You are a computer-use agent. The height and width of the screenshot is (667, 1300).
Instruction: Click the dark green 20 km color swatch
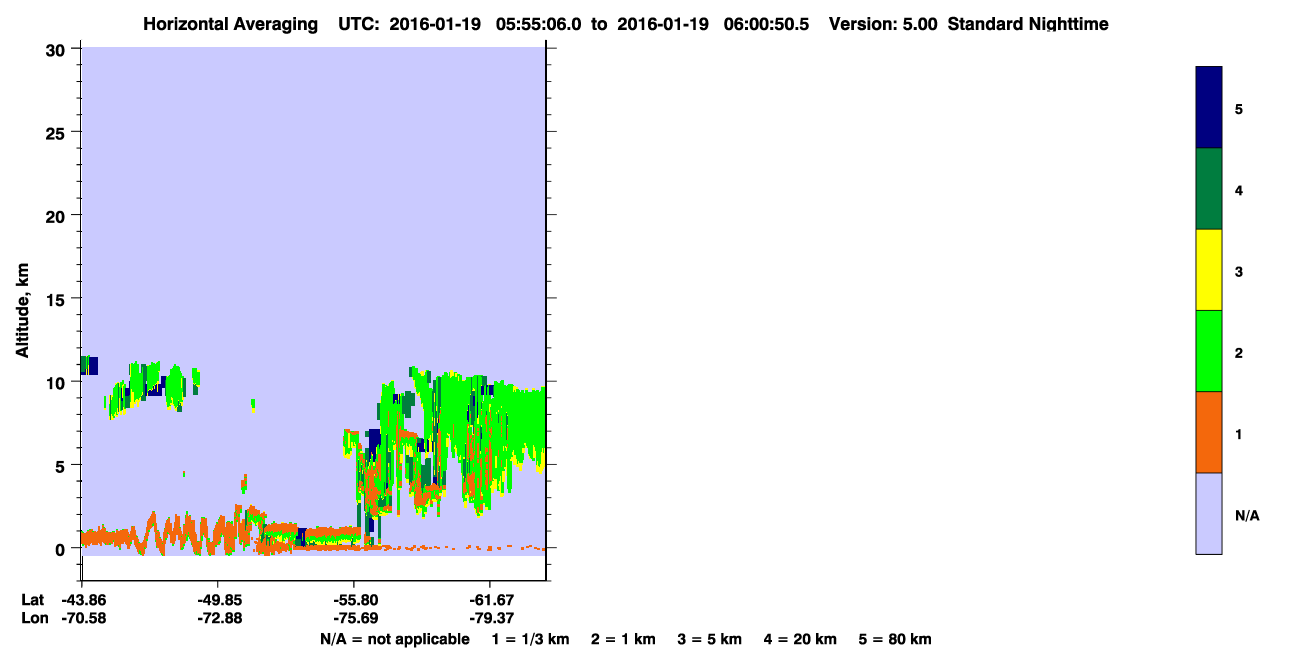pos(1209,189)
